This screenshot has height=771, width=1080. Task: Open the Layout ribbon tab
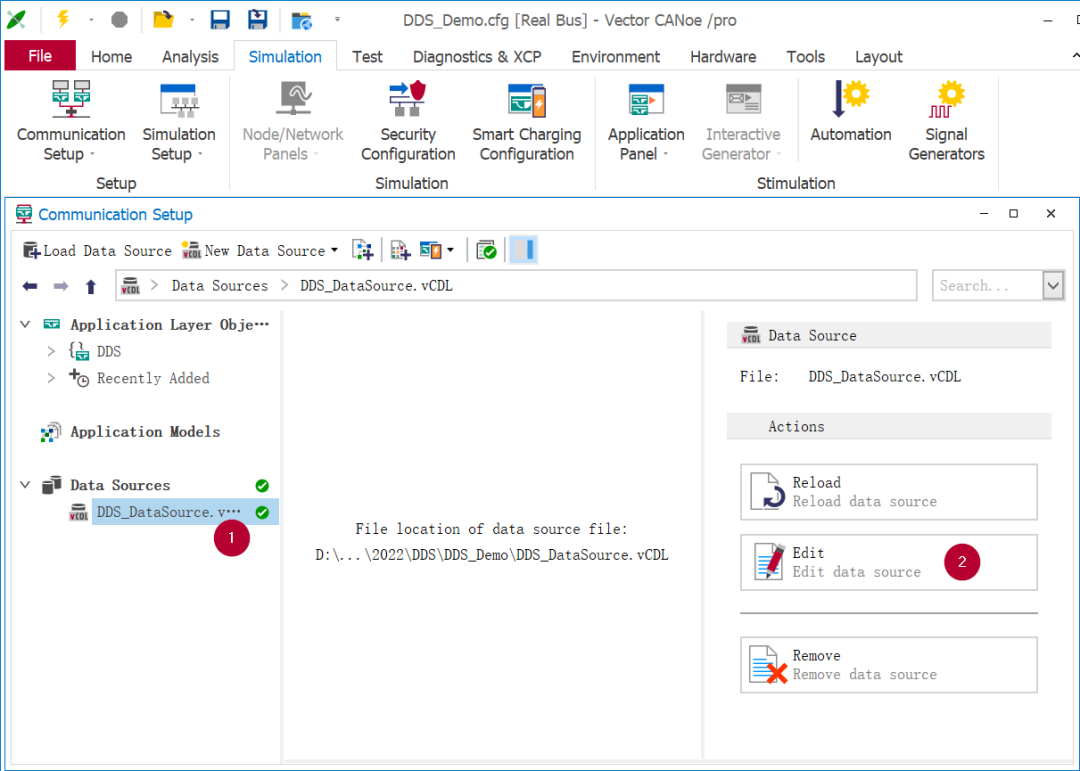coord(878,56)
